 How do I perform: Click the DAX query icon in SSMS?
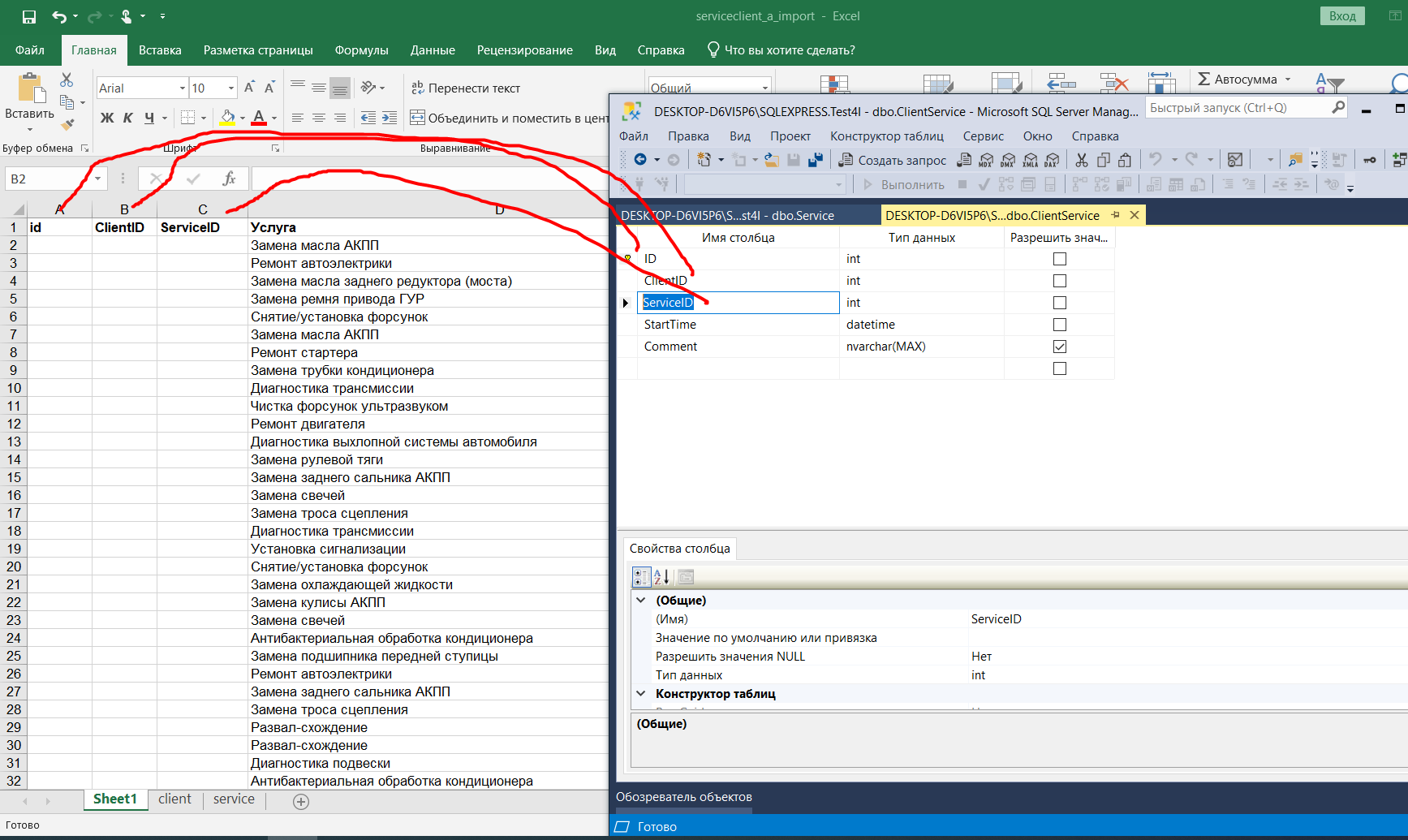tap(1052, 160)
